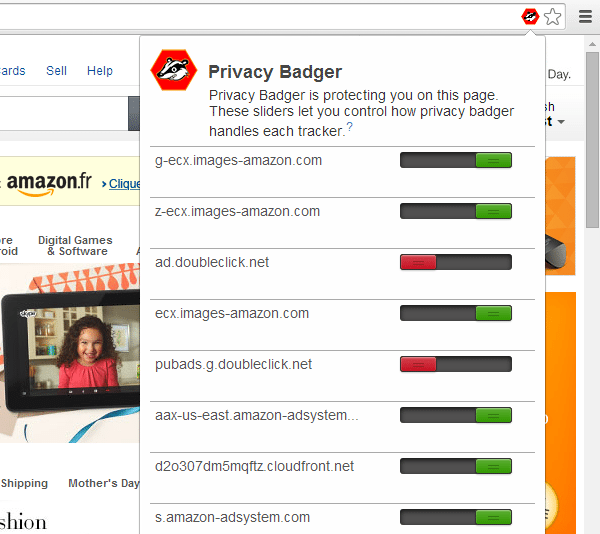Open the Help link on Amazon
600x534 pixels.
[100, 71]
